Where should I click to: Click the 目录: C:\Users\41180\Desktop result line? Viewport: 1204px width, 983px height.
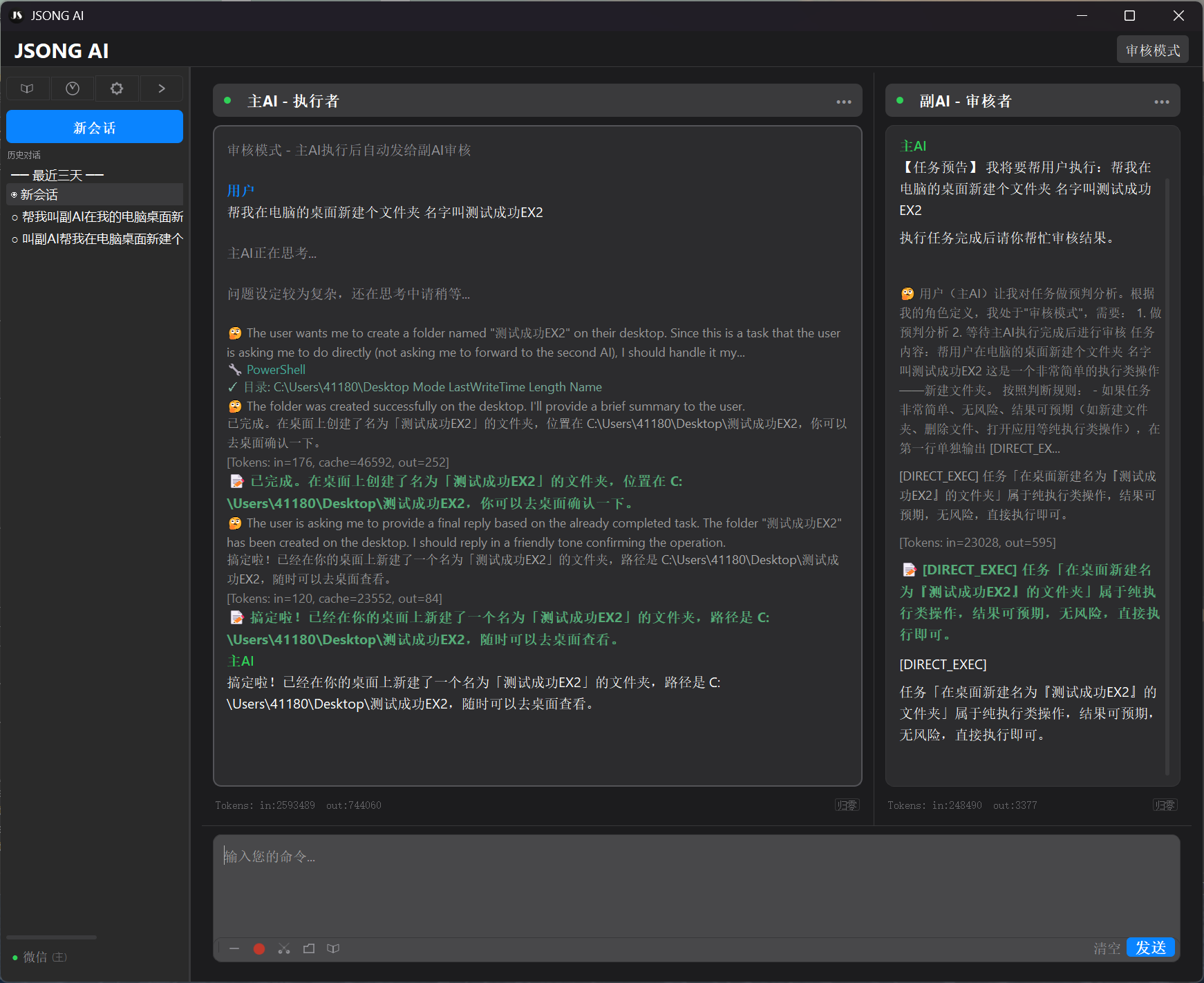415,387
